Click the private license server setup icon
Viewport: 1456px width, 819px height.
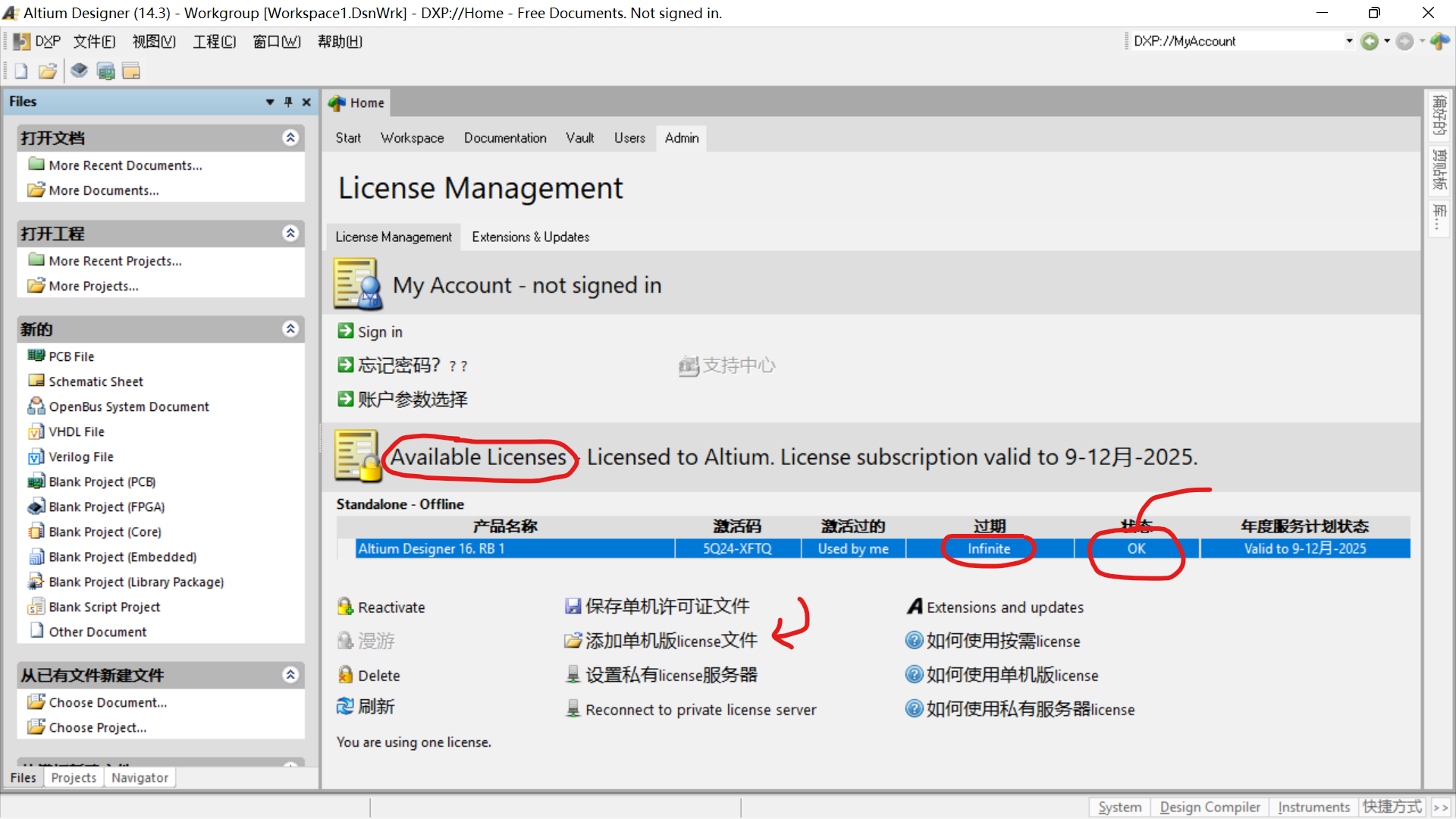[573, 674]
